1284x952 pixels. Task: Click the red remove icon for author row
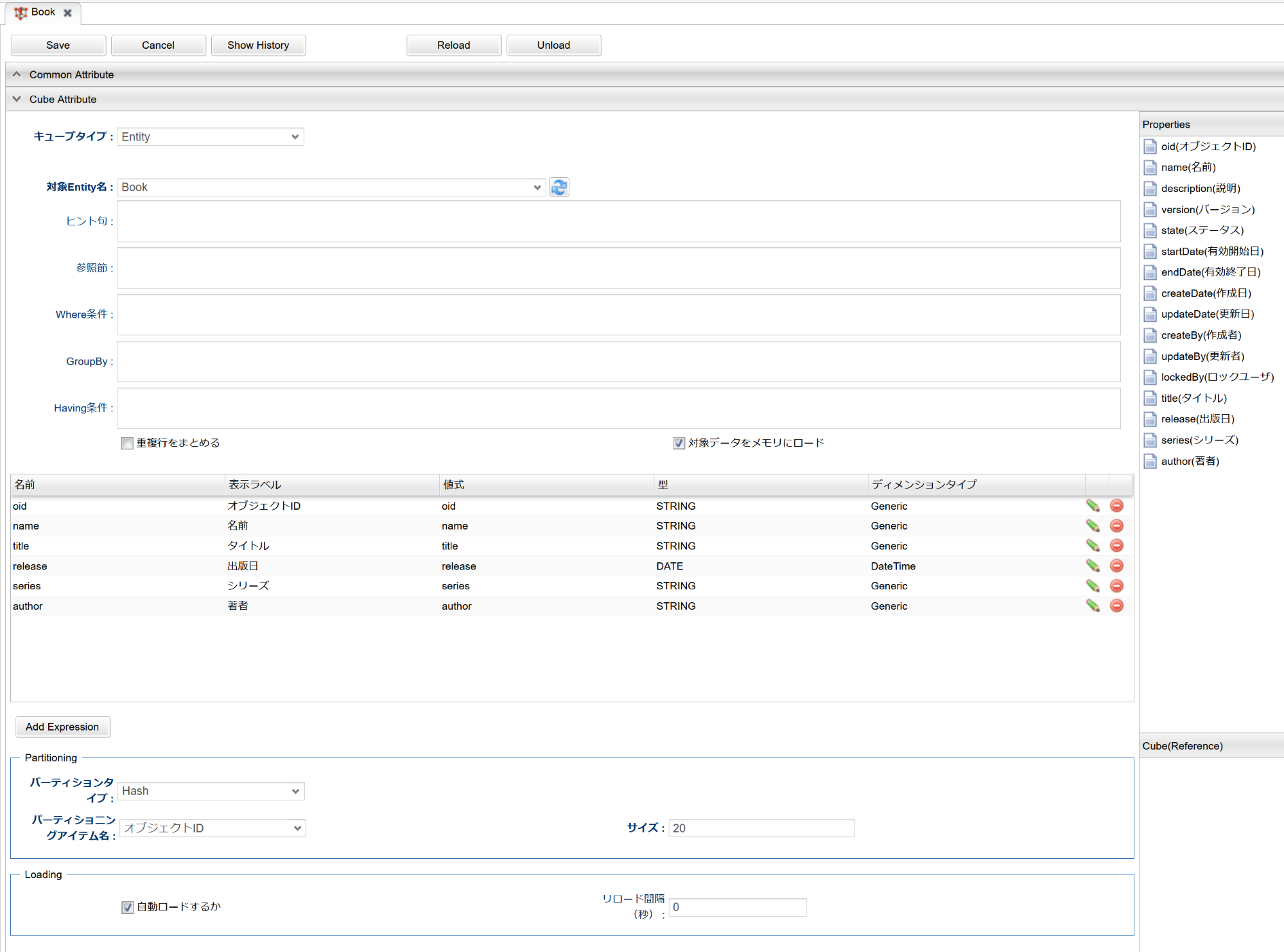coord(1117,606)
